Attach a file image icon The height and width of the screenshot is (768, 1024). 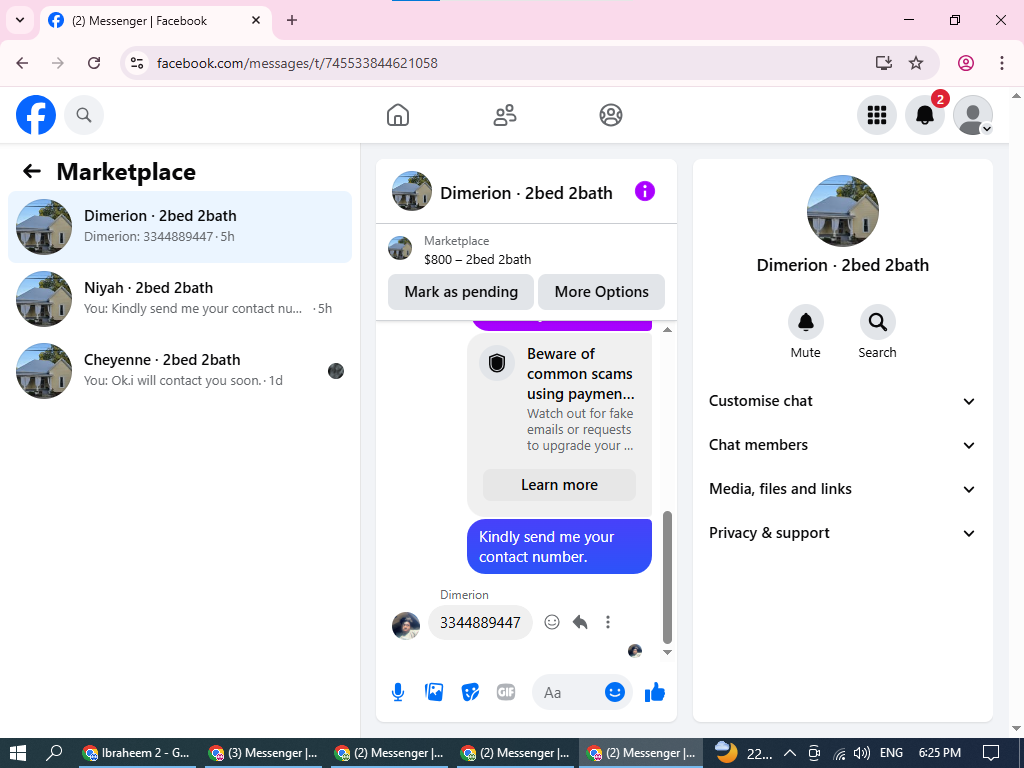434,692
